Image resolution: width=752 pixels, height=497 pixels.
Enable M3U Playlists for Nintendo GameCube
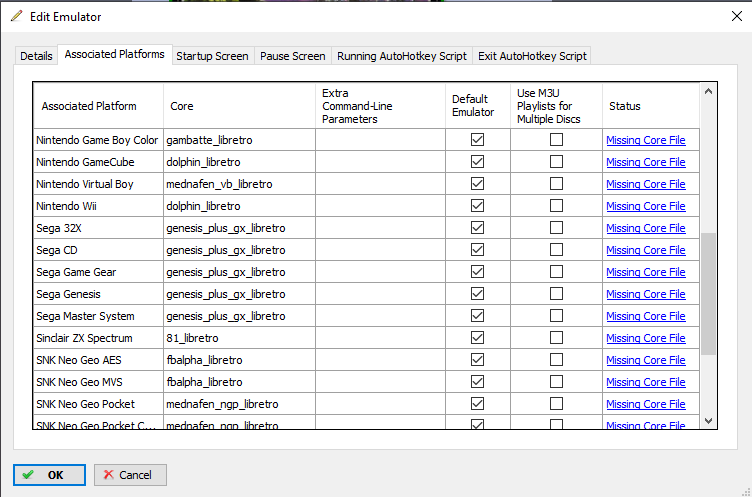[556, 162]
